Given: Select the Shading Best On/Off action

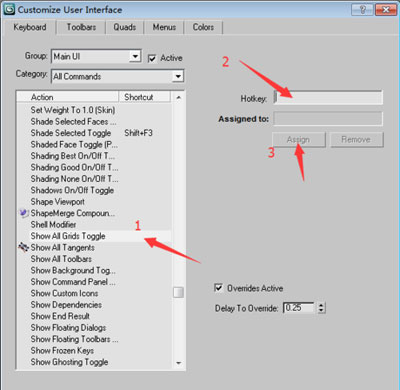Looking at the screenshot, I should pyautogui.click(x=73, y=156).
